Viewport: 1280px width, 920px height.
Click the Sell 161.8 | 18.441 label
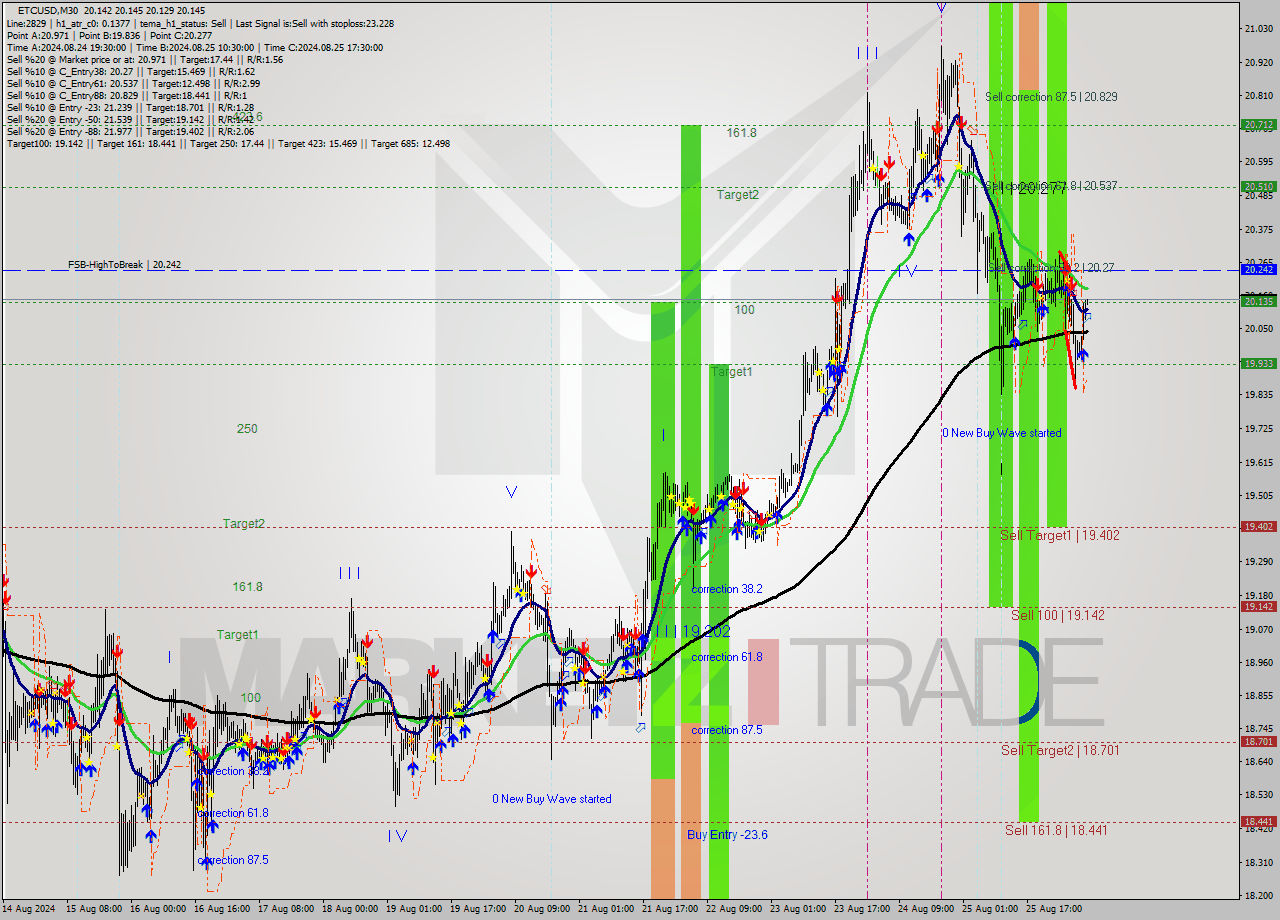pos(1056,830)
